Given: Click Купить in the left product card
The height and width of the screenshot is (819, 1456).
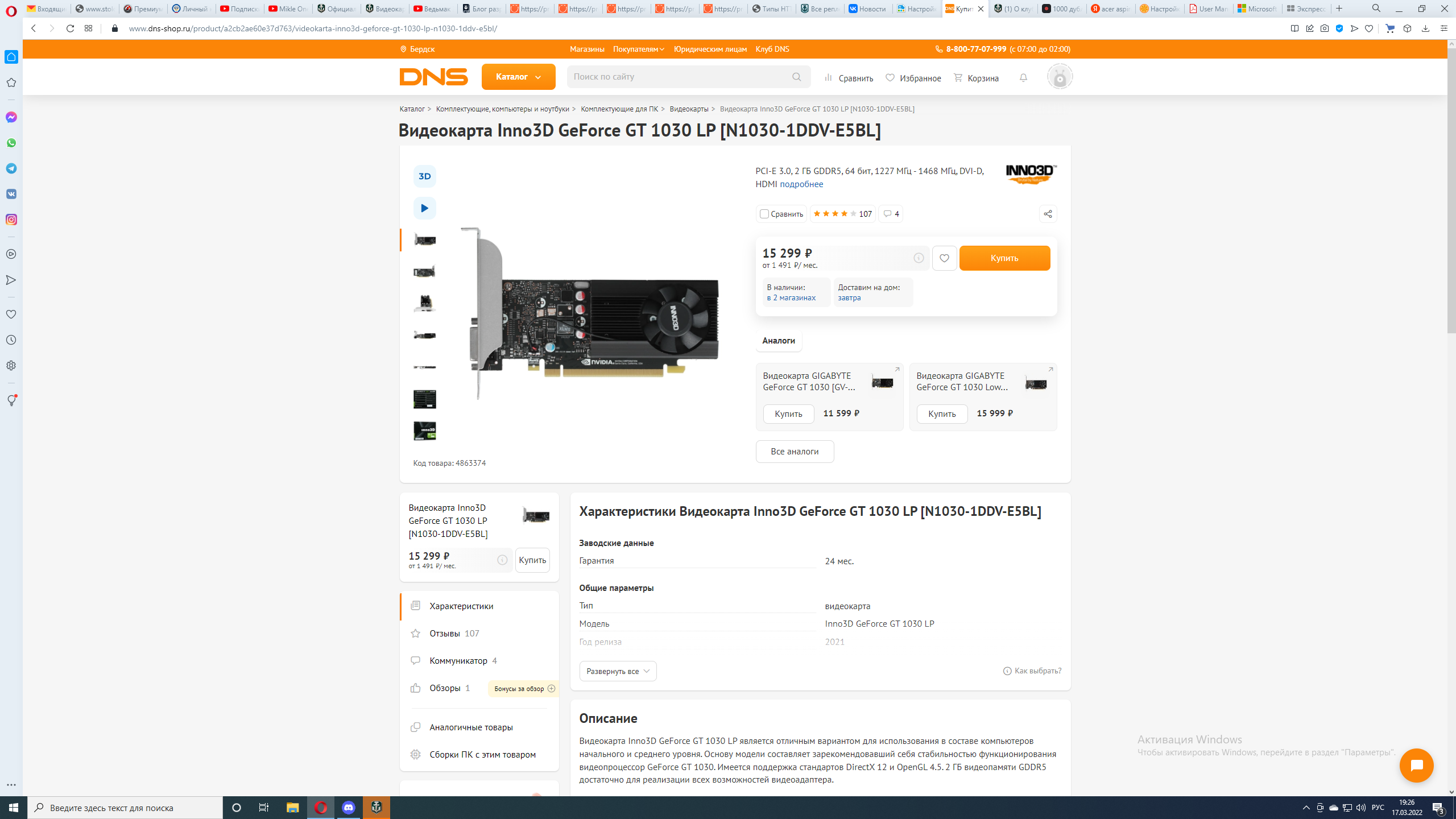Looking at the screenshot, I should tap(532, 560).
